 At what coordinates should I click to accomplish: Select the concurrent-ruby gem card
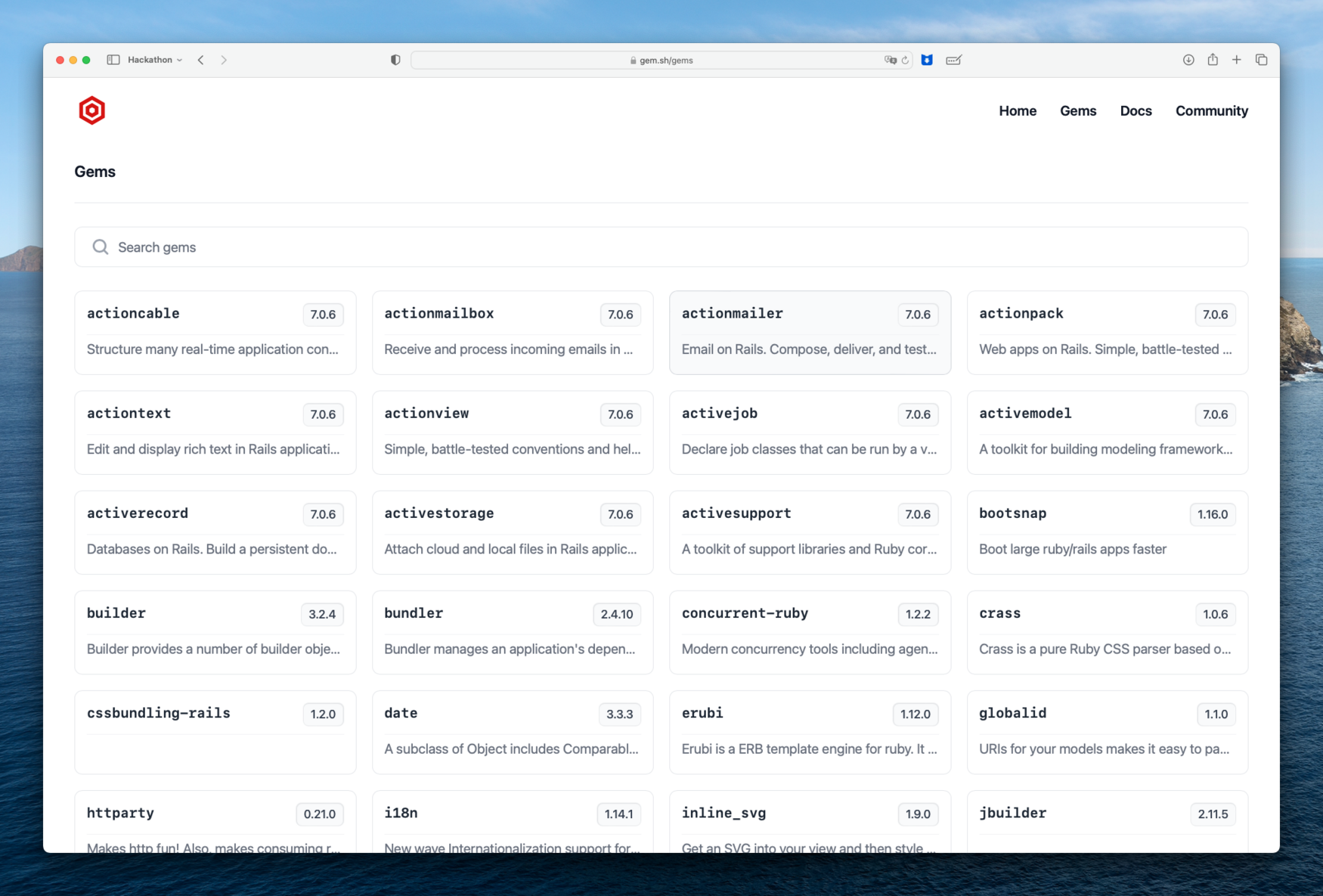[x=810, y=632]
